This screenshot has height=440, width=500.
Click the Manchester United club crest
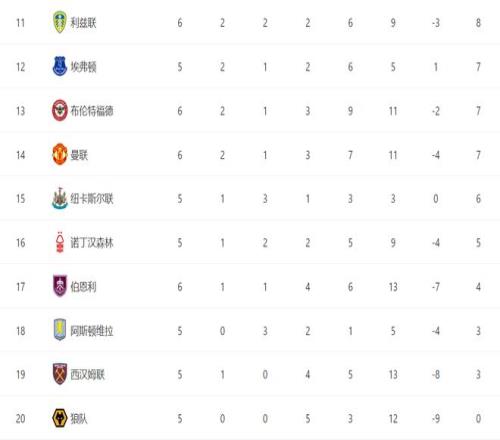click(x=60, y=154)
